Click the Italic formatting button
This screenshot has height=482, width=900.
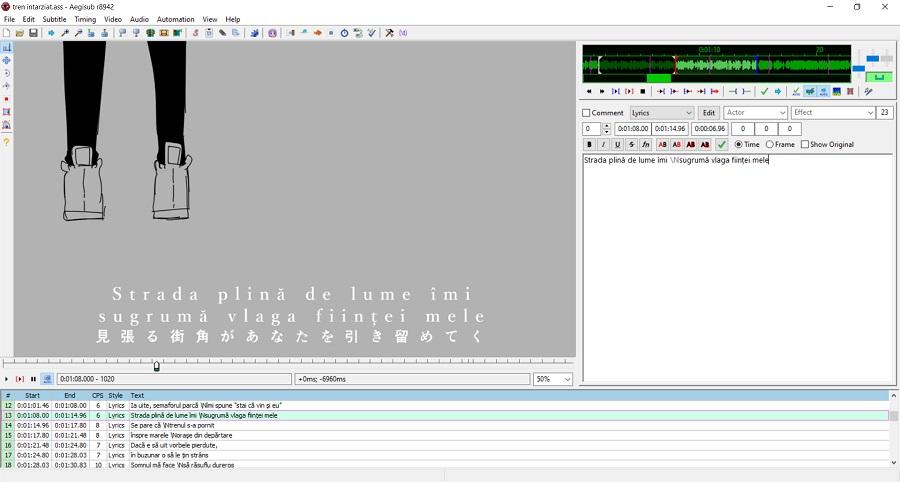603,145
